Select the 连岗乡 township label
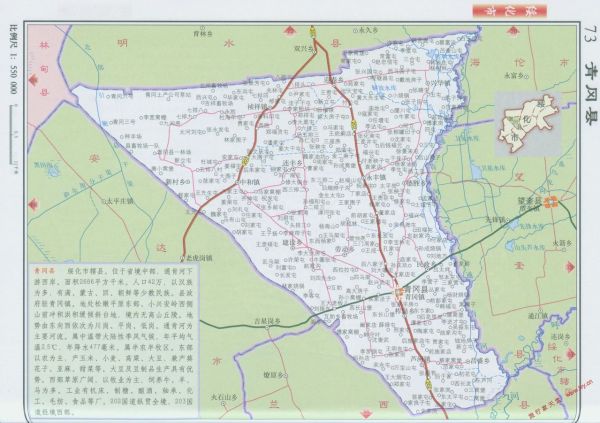The height and width of the screenshot is (423, 600). click(x=561, y=337)
